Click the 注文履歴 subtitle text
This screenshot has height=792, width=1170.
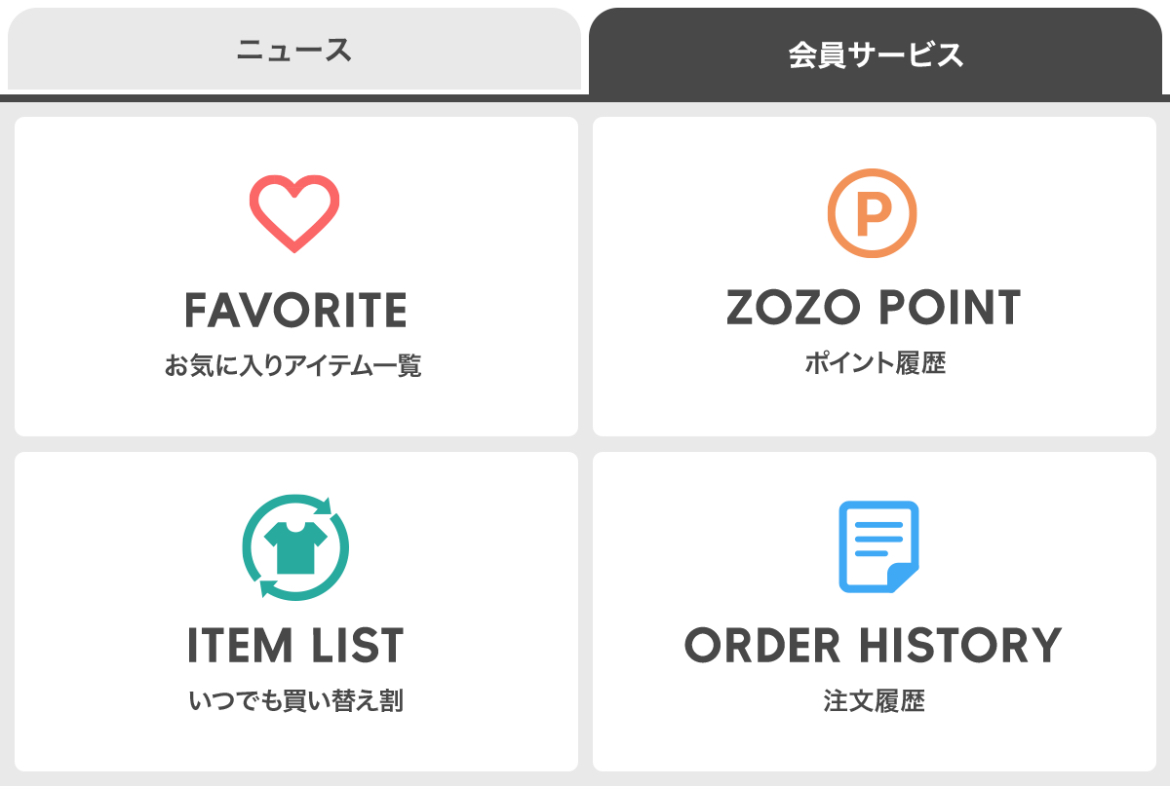tap(874, 701)
